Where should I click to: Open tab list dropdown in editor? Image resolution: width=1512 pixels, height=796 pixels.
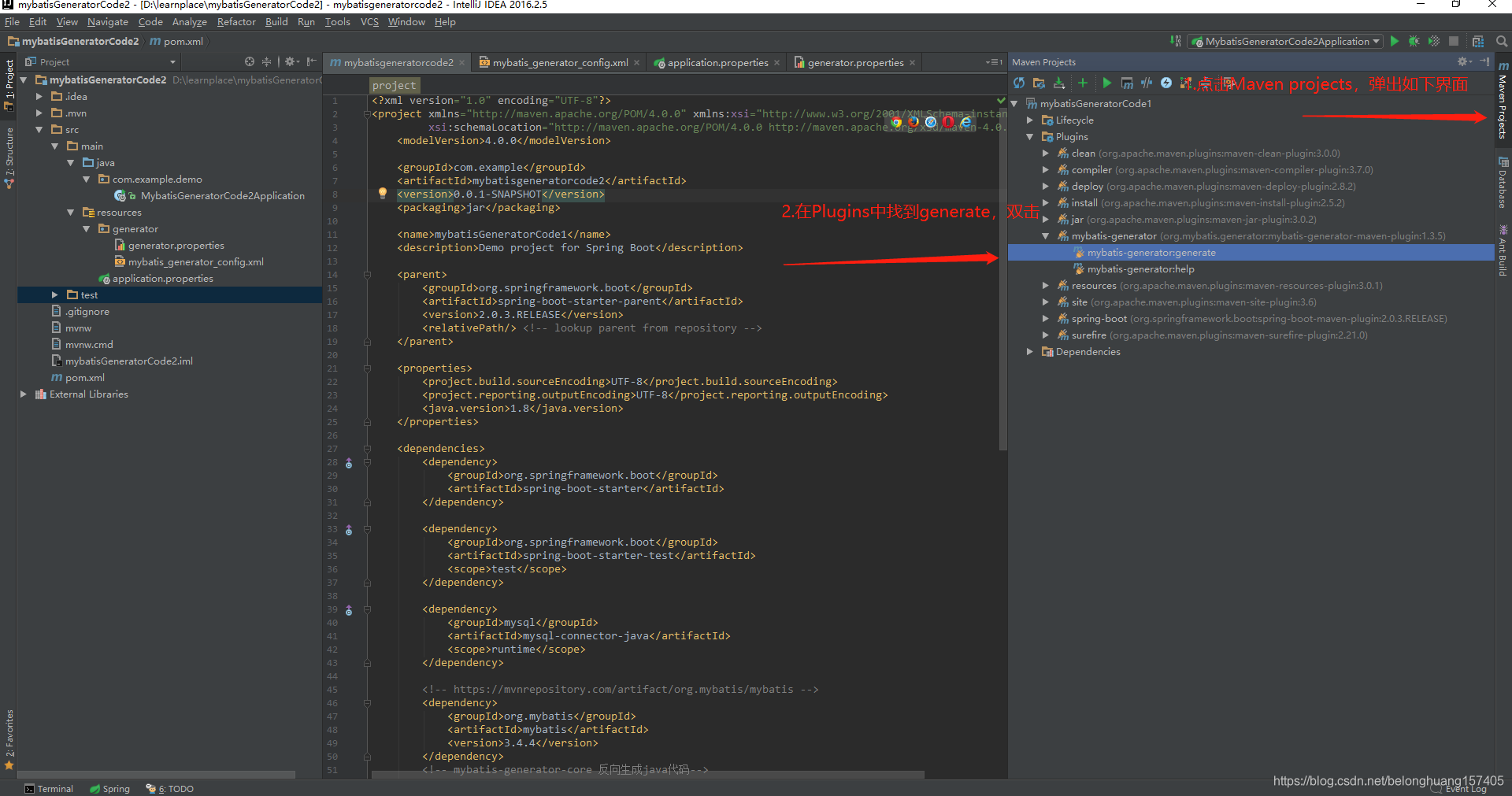point(995,62)
